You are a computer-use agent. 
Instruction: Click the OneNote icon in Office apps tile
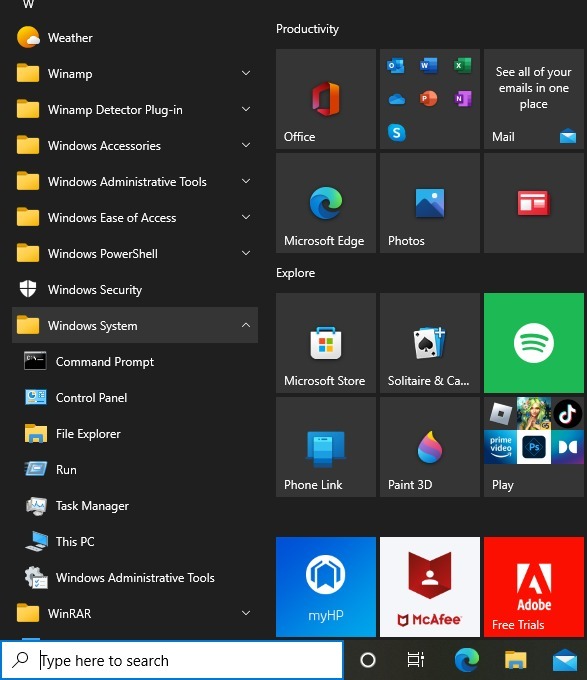(463, 99)
